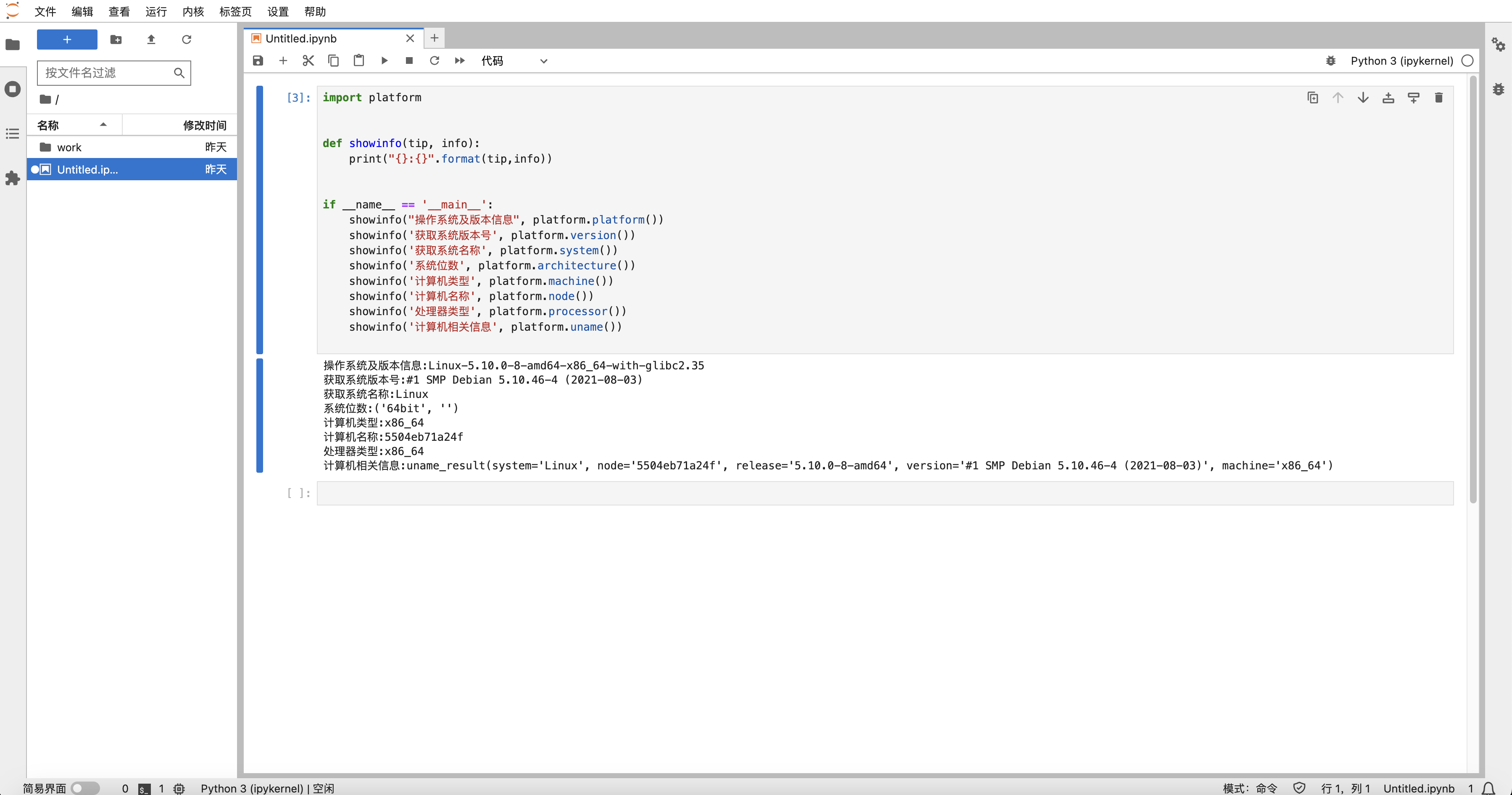Click the run cell button

point(384,61)
